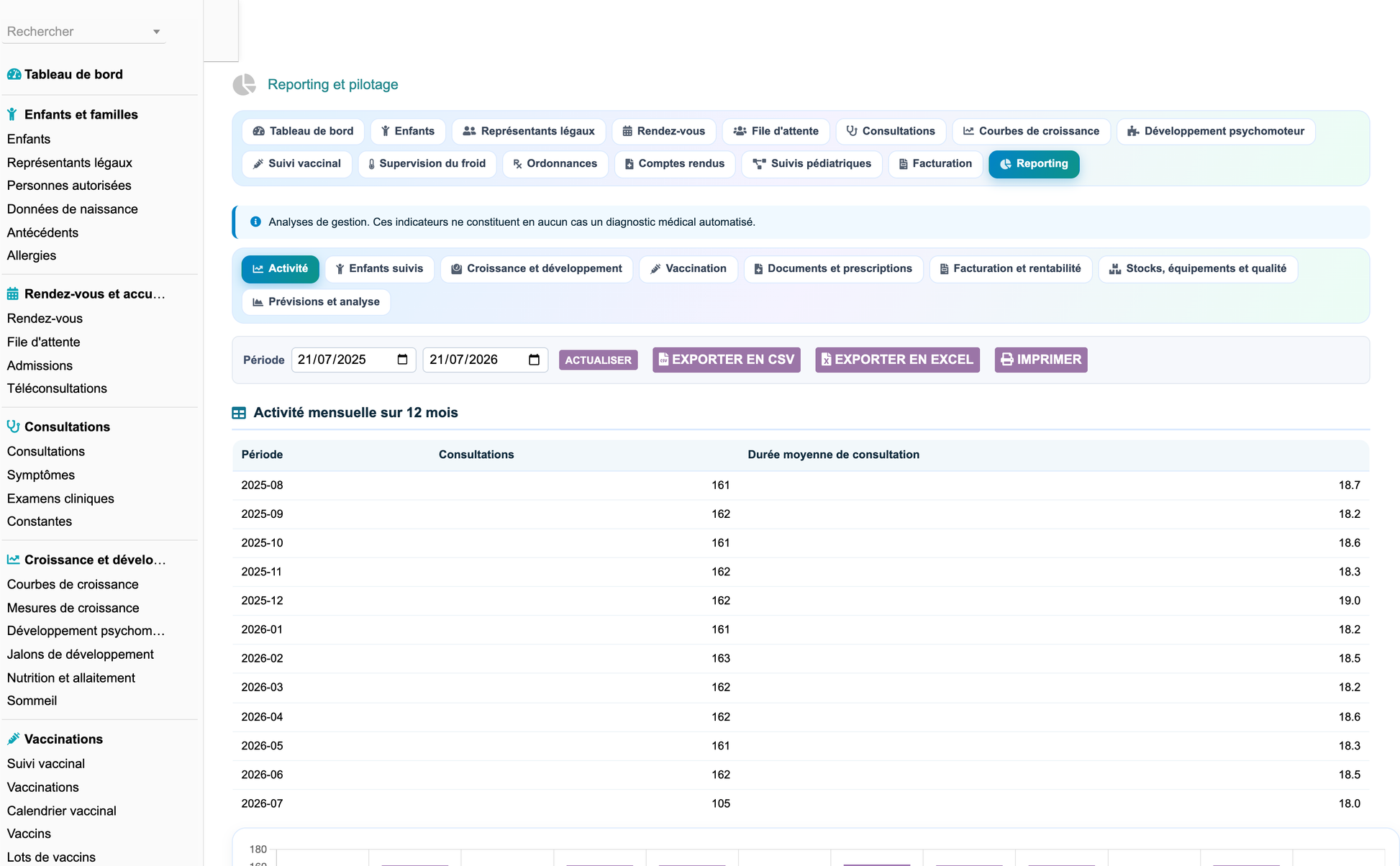
Task: Open the start date calendar picker icon
Action: click(402, 360)
